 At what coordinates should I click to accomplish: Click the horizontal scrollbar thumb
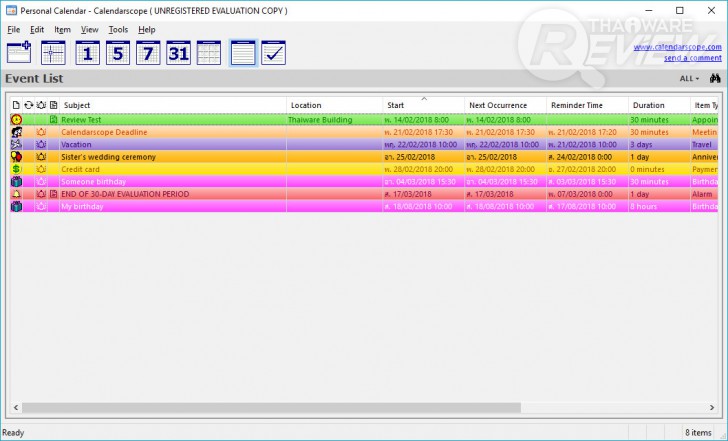coord(272,408)
